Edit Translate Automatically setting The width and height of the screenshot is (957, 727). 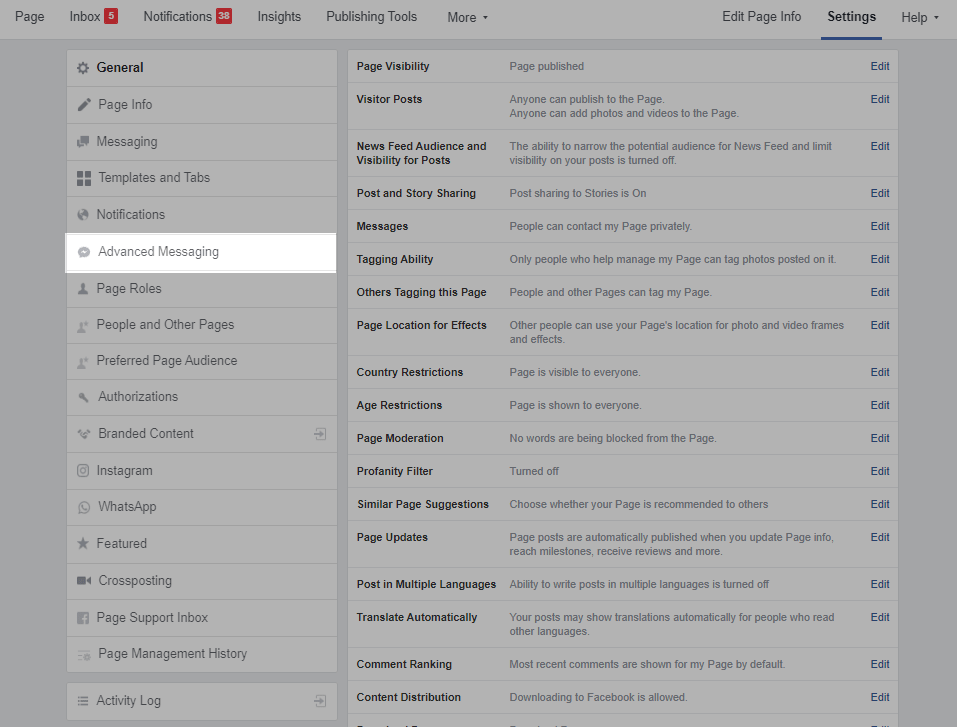tap(879, 617)
